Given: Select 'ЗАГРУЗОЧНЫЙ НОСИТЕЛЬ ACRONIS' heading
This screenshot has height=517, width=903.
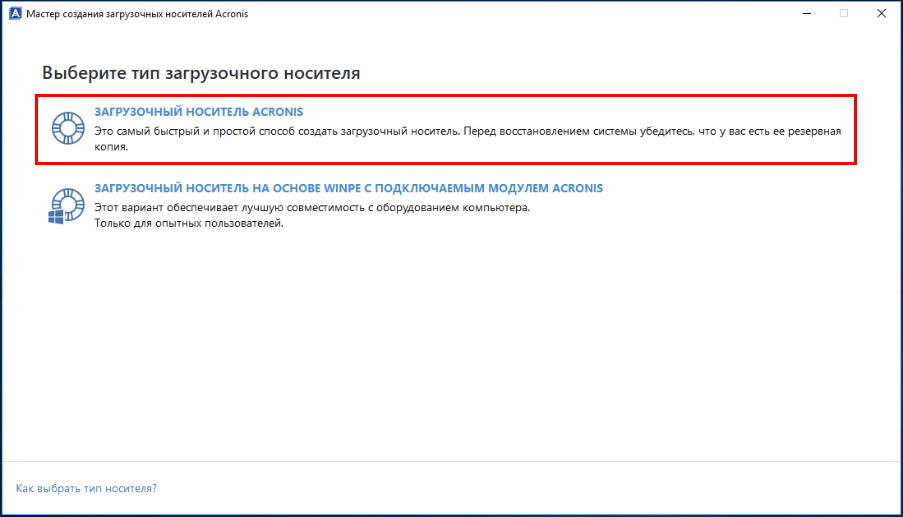Looking at the screenshot, I should [199, 112].
